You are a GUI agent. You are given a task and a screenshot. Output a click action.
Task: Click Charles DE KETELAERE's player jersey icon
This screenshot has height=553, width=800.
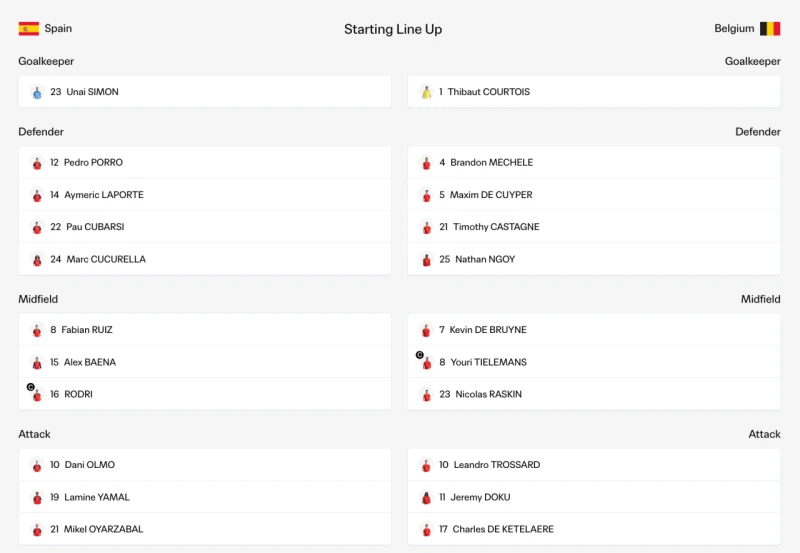click(426, 530)
